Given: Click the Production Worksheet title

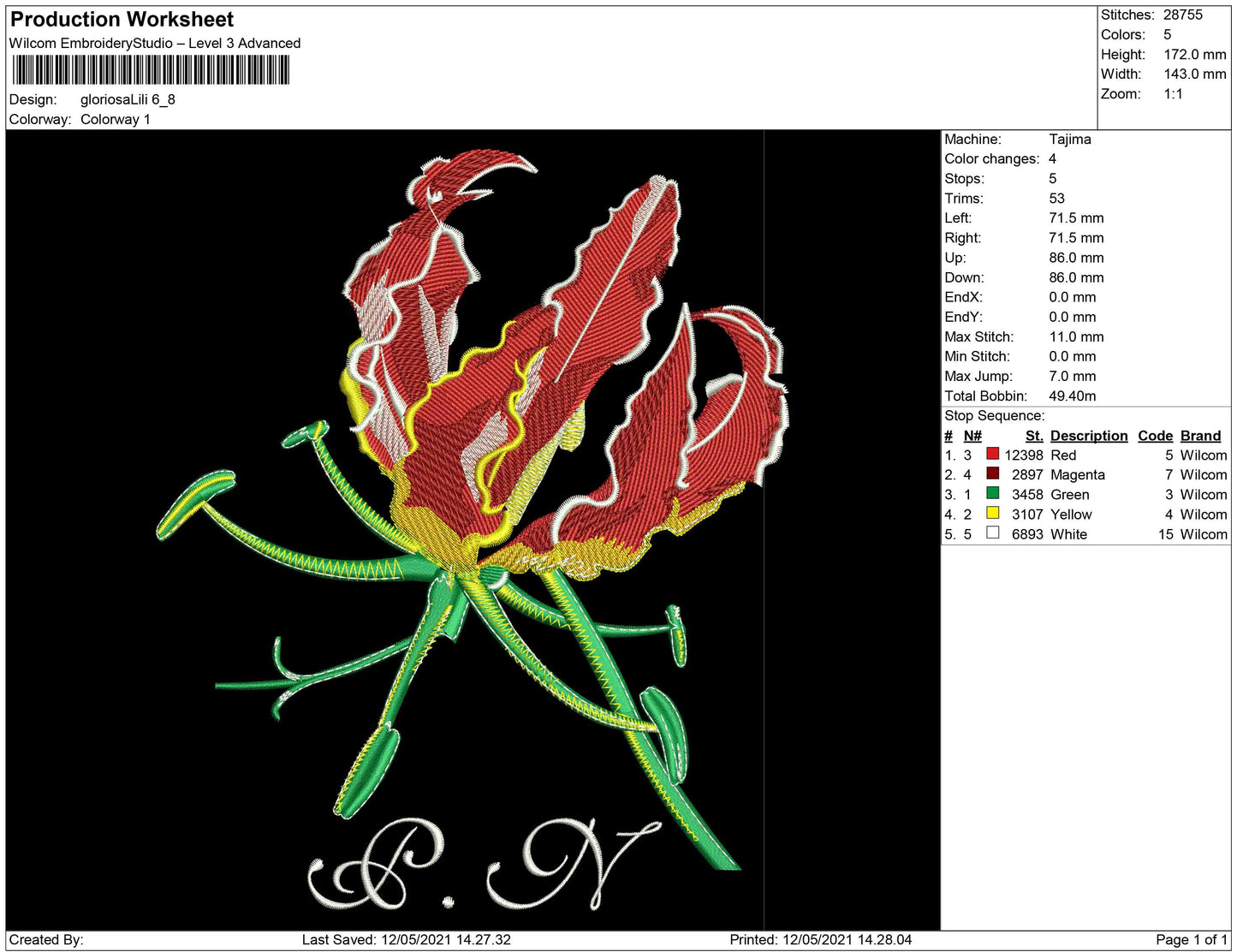Looking at the screenshot, I should click(121, 19).
